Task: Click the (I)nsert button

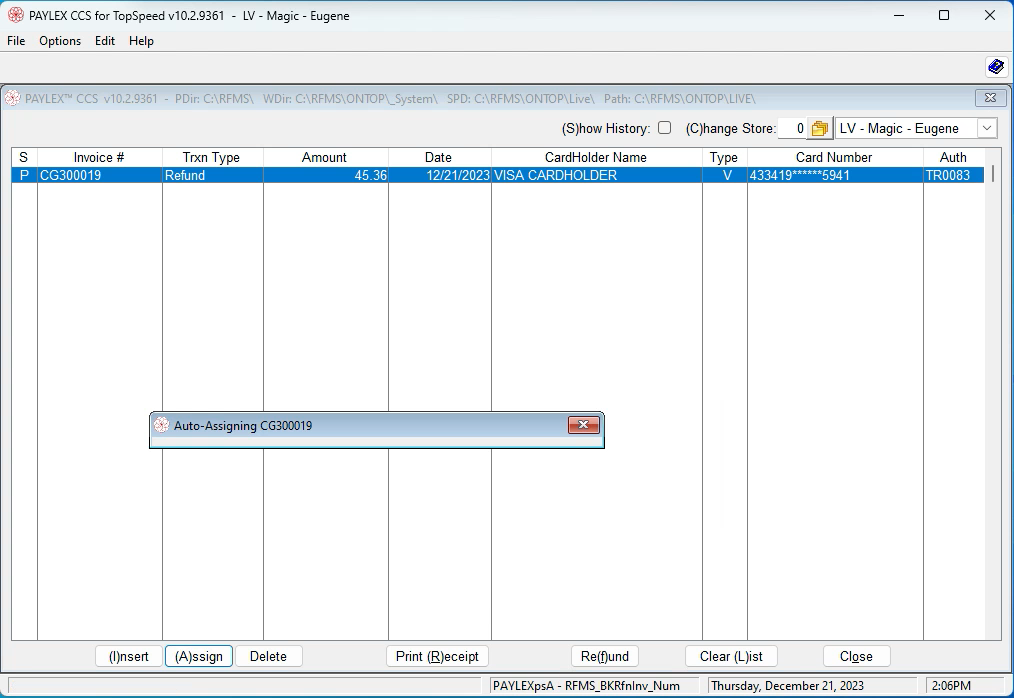Action: point(129,656)
